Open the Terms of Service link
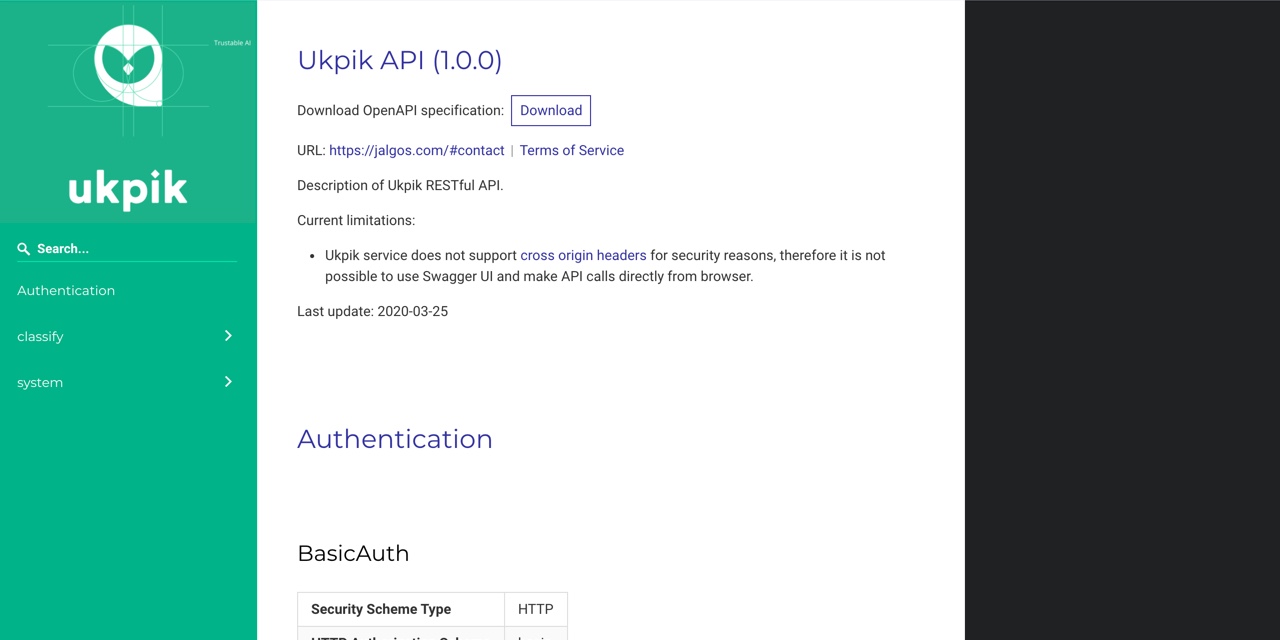Image resolution: width=1280 pixels, height=640 pixels. coord(572,151)
